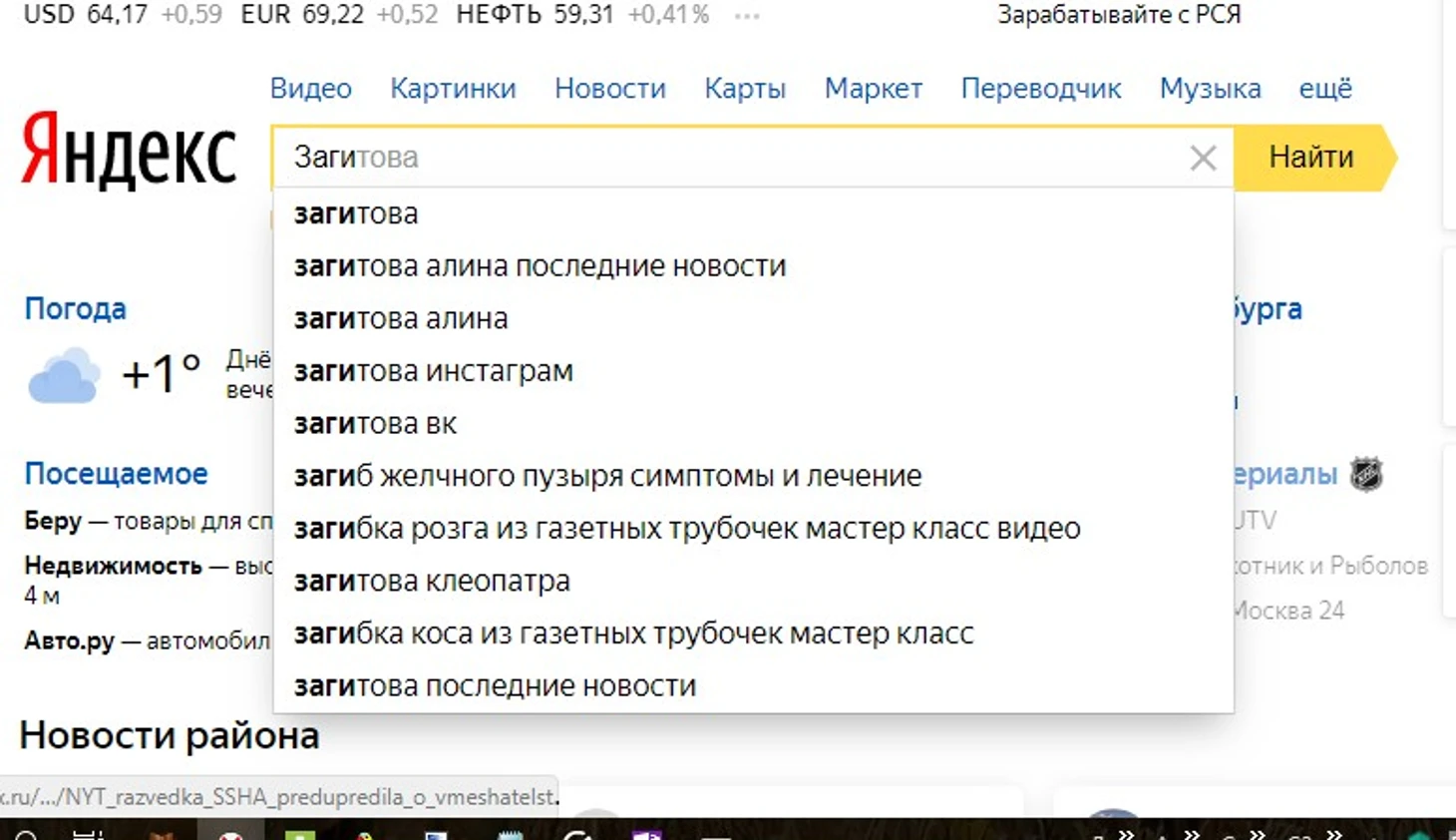
Task: Open Карты from the top navigation
Action: pyautogui.click(x=745, y=89)
